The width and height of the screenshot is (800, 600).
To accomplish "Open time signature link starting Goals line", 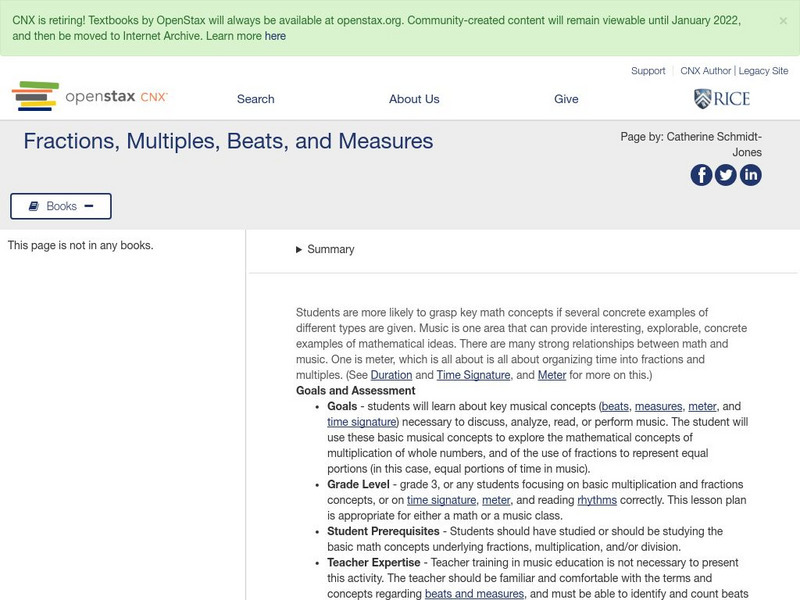I will [x=362, y=422].
